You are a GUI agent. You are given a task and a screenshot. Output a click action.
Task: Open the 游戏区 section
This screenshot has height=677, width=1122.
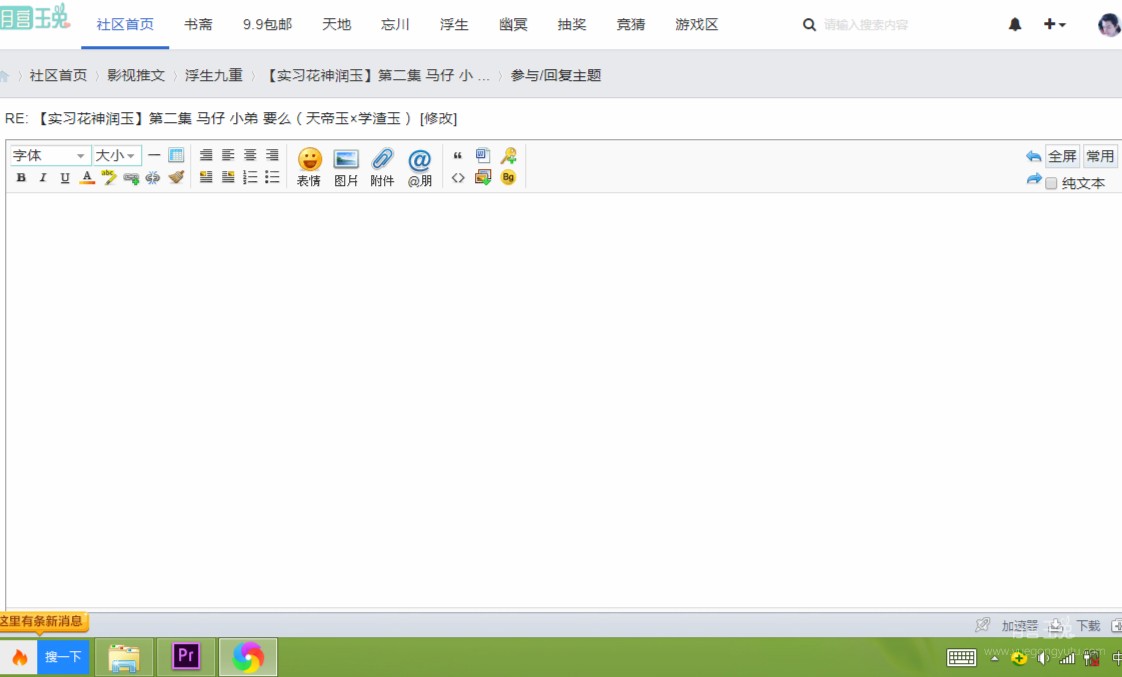tap(695, 24)
